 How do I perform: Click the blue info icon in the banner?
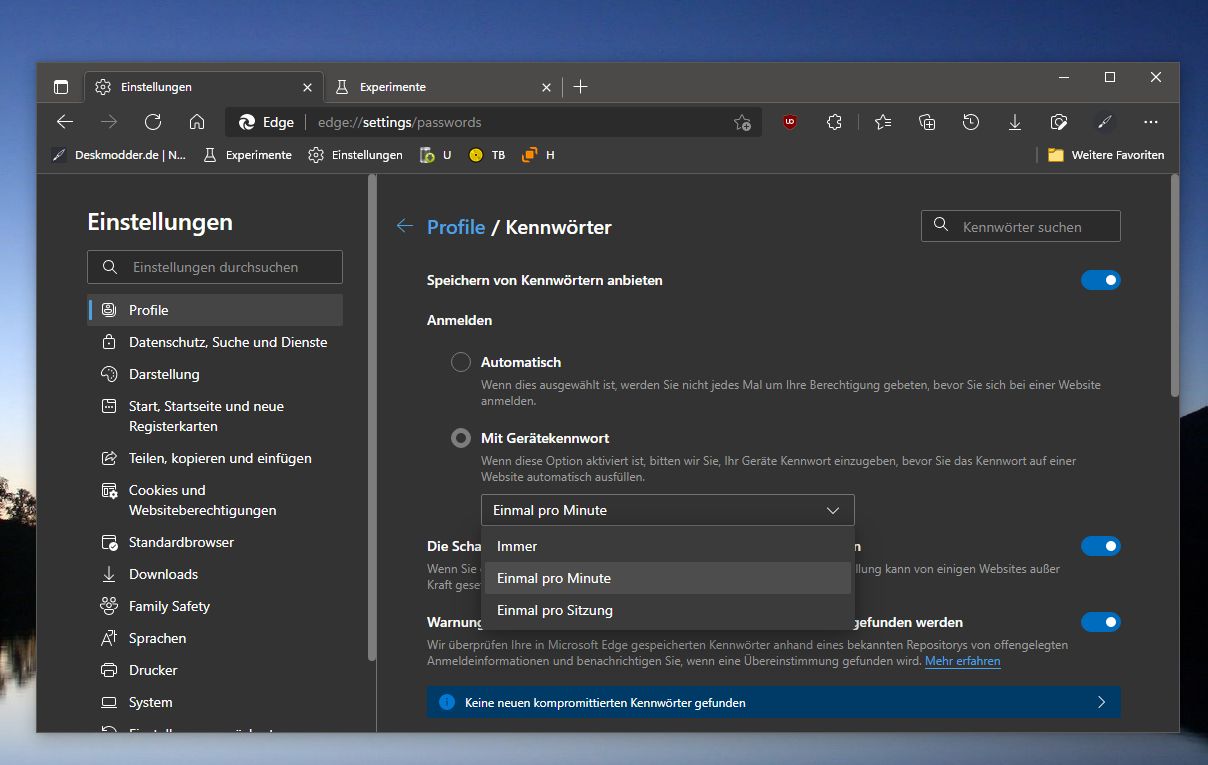(446, 702)
